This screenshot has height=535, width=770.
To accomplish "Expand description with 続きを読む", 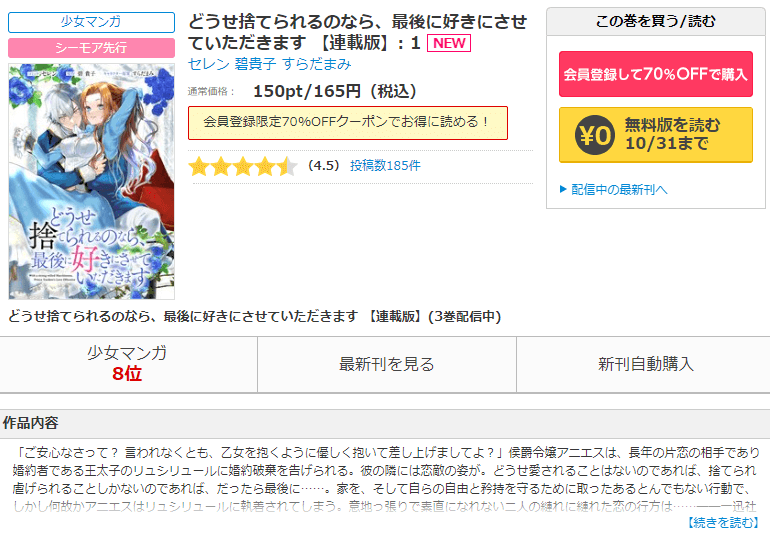I will click(722, 522).
